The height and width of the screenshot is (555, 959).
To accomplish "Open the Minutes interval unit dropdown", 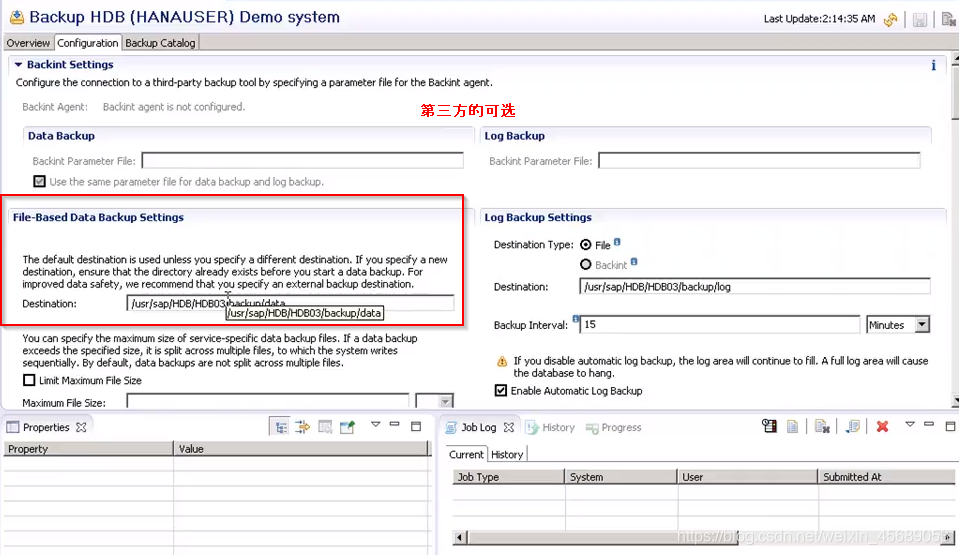I will click(922, 324).
